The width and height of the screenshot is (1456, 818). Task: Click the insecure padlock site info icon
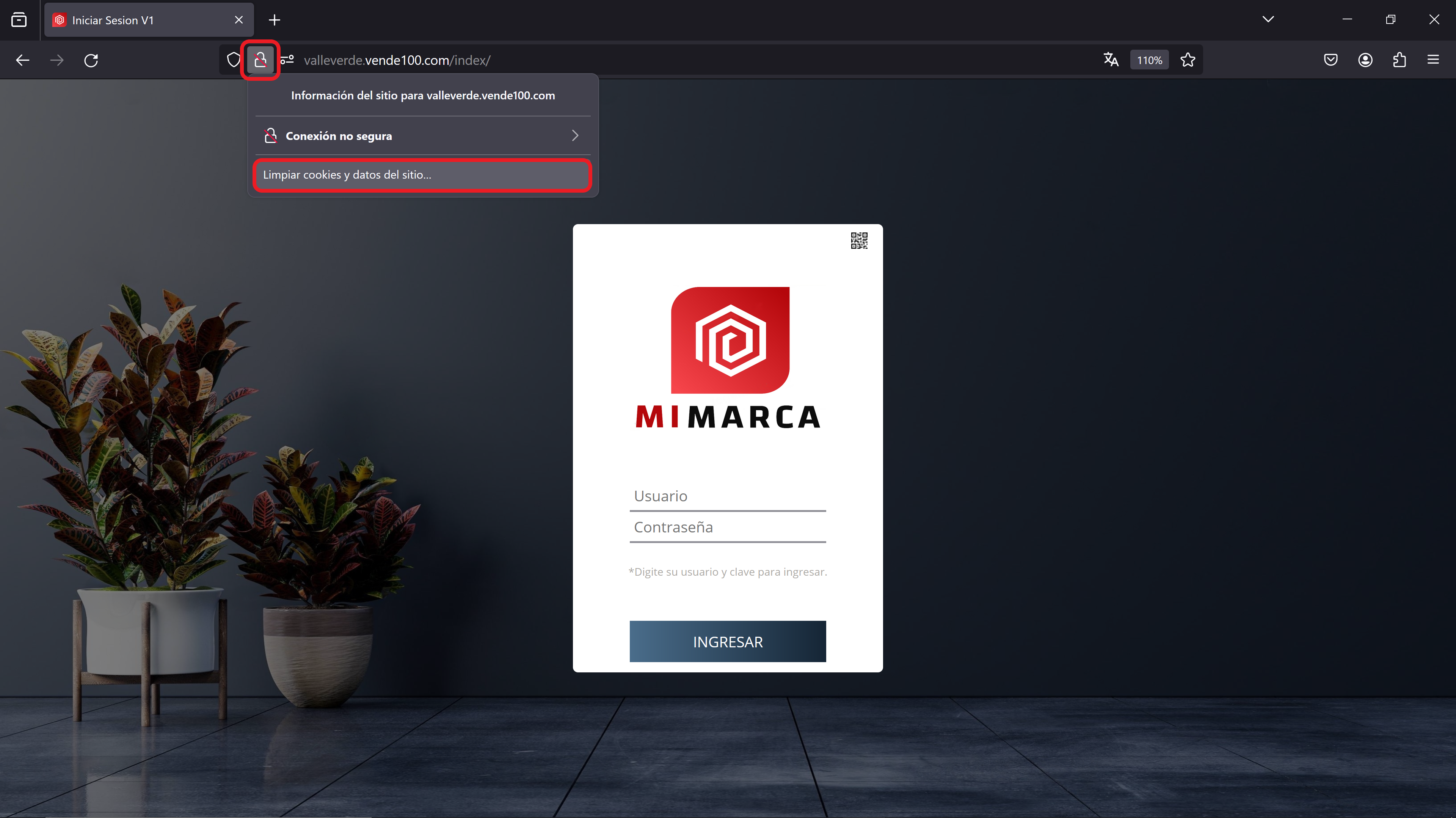pyautogui.click(x=260, y=60)
